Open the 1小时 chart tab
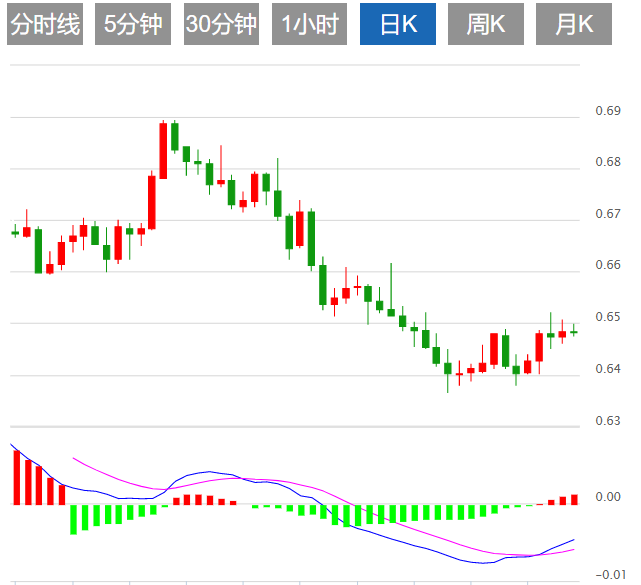 point(309,24)
